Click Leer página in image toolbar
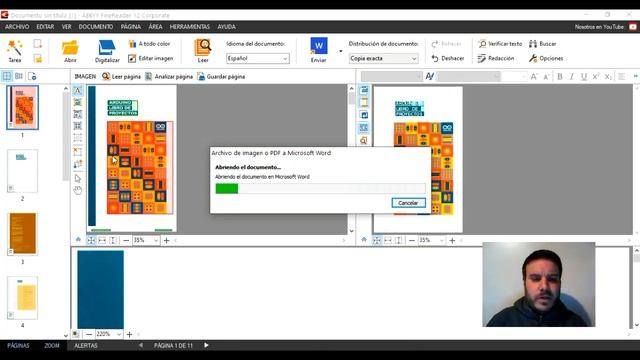The width and height of the screenshot is (640, 360). [x=121, y=76]
